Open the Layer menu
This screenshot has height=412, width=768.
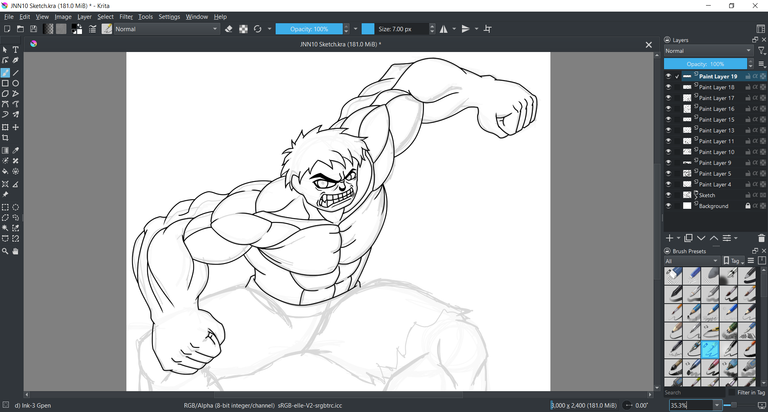click(84, 17)
